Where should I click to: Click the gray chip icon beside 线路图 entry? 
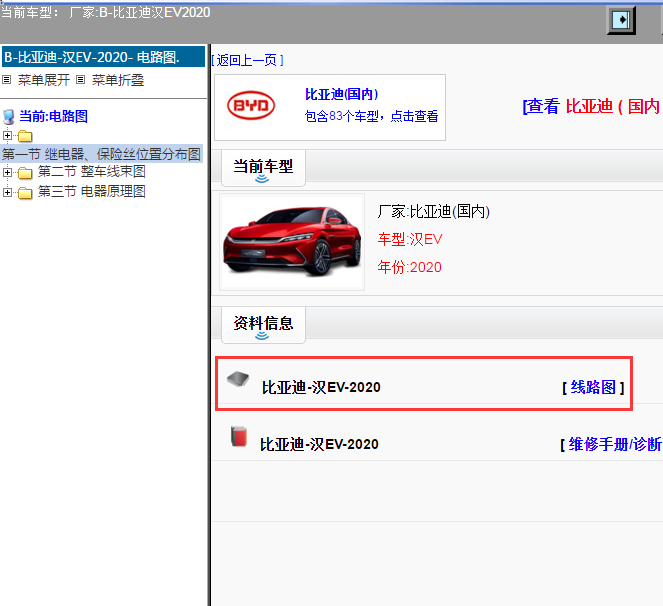tap(238, 378)
